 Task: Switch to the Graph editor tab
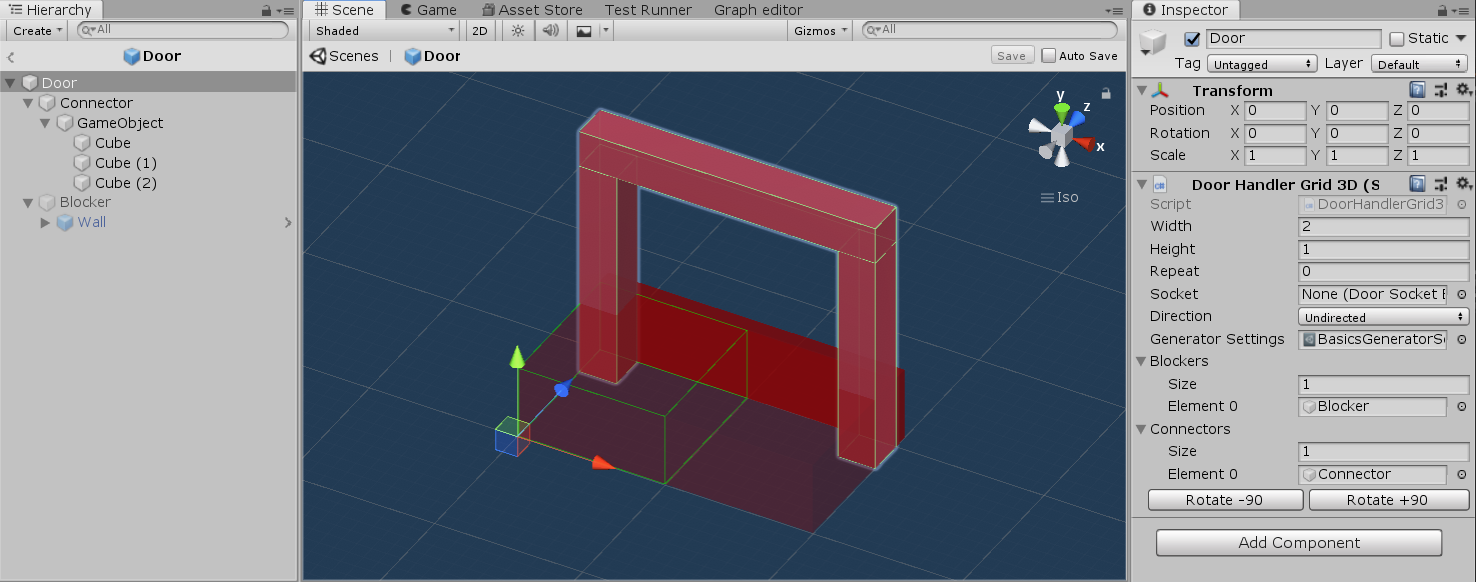click(757, 10)
